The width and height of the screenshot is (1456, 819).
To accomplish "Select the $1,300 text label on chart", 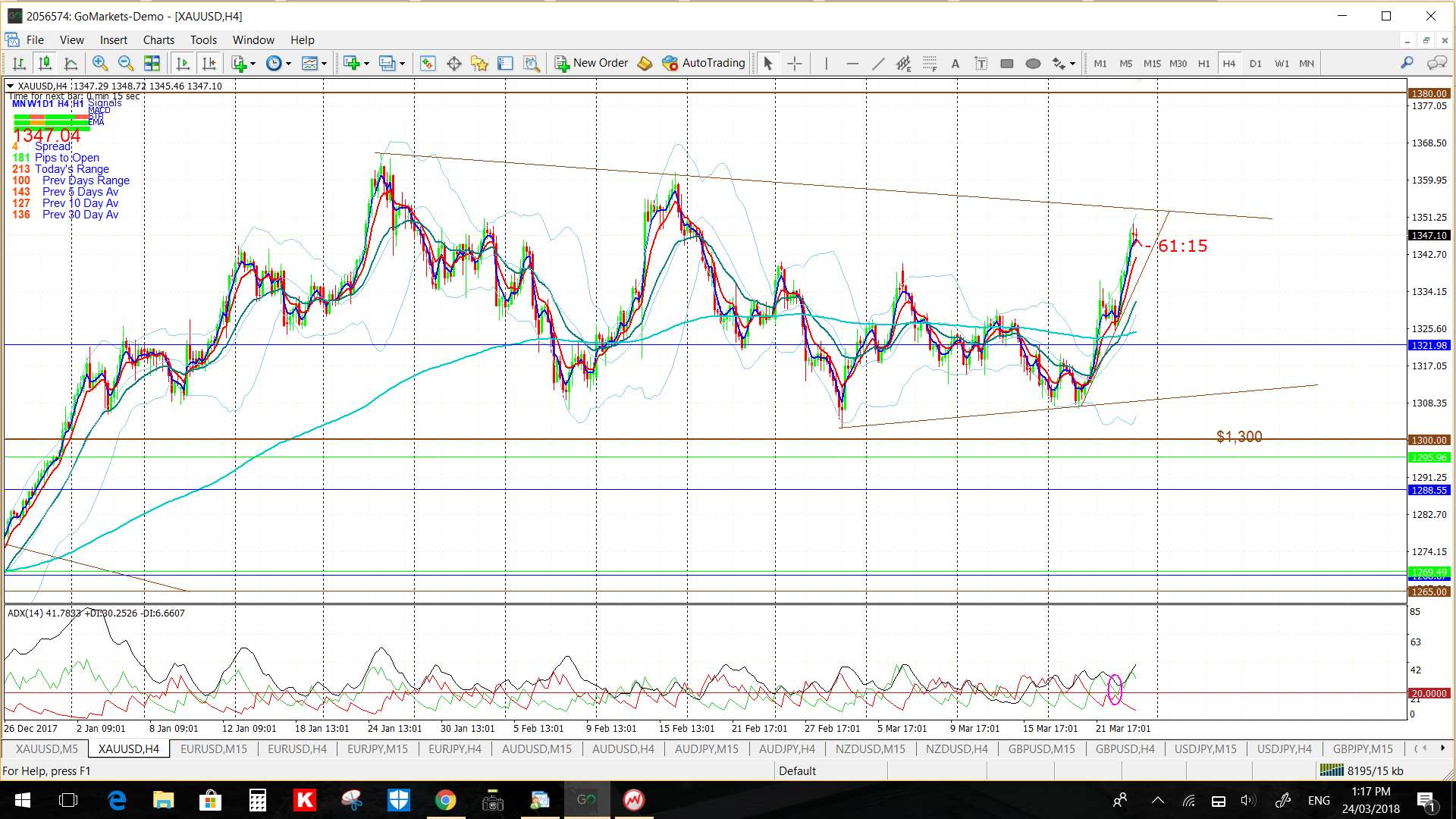I will tap(1239, 437).
